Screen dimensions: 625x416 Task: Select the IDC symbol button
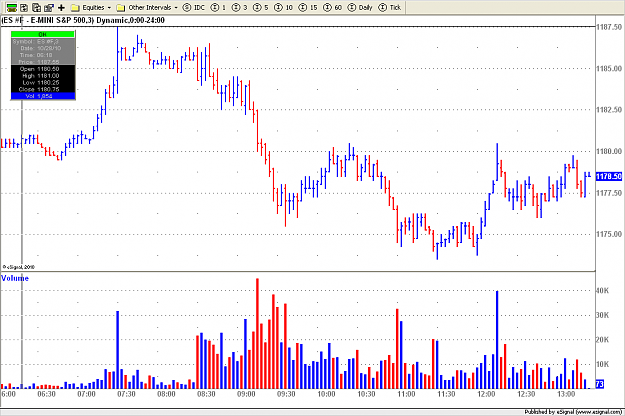tap(194, 7)
